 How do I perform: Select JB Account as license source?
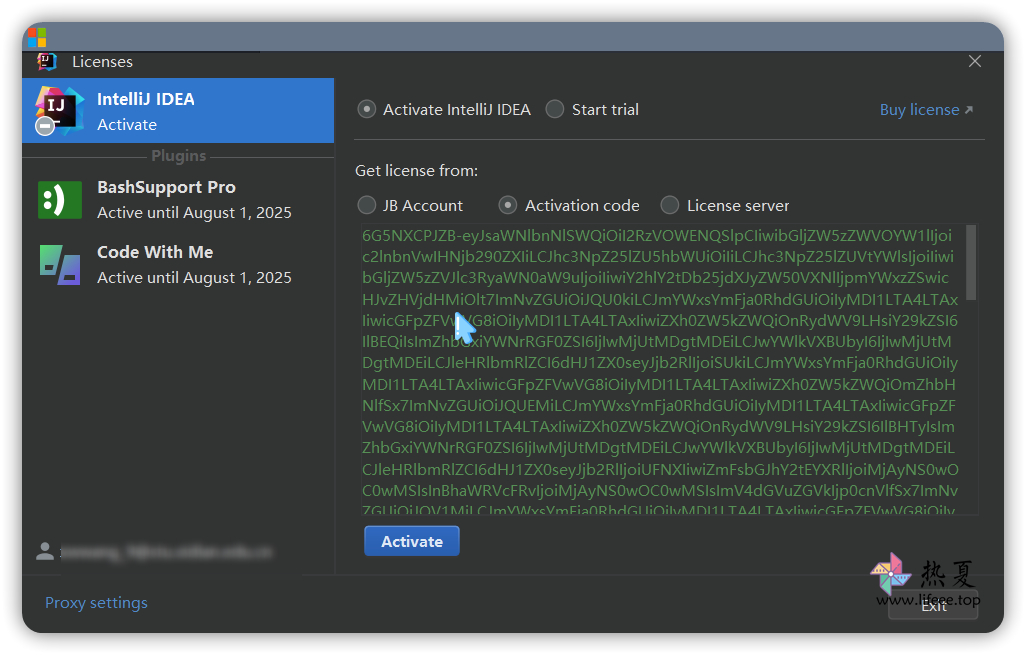367,206
